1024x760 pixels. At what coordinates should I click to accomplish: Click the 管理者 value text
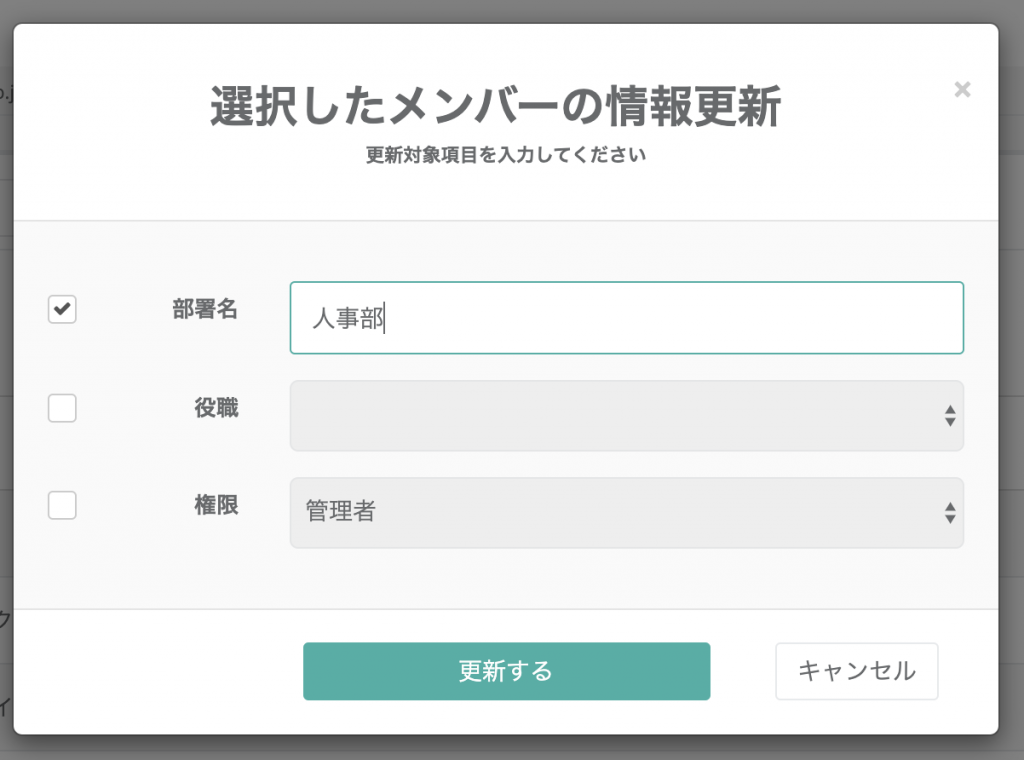341,513
